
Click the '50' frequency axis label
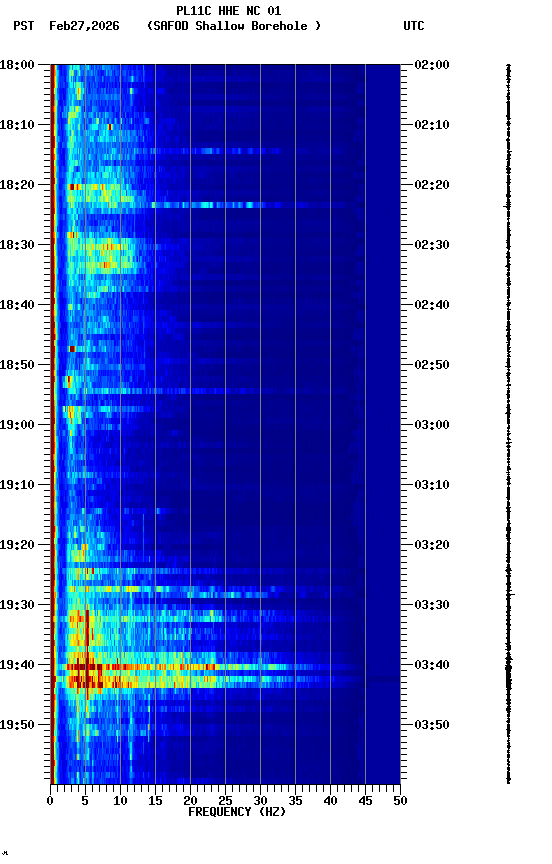400,801
